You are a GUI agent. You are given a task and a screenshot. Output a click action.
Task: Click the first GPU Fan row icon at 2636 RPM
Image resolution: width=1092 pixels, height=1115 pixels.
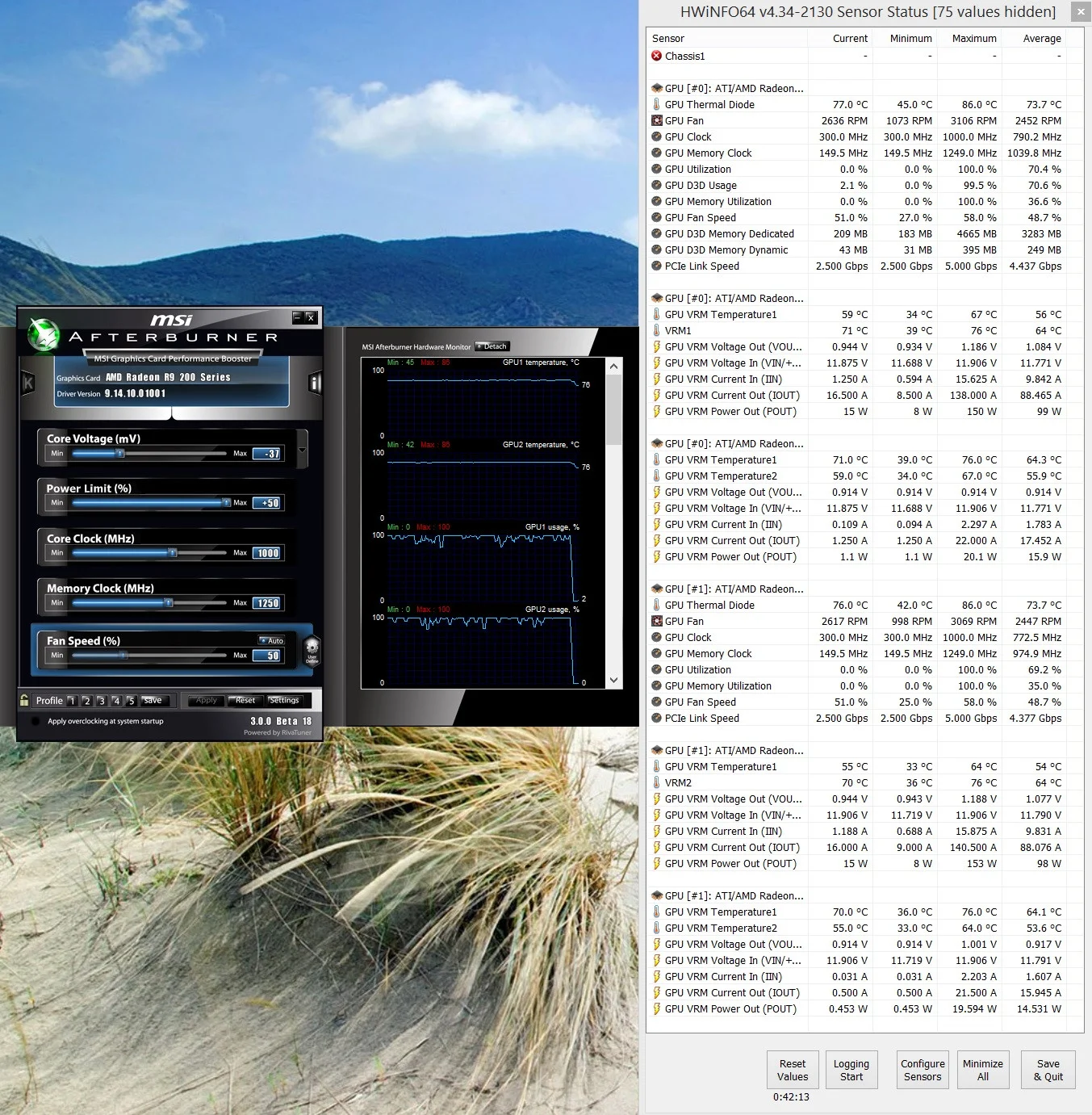[657, 121]
